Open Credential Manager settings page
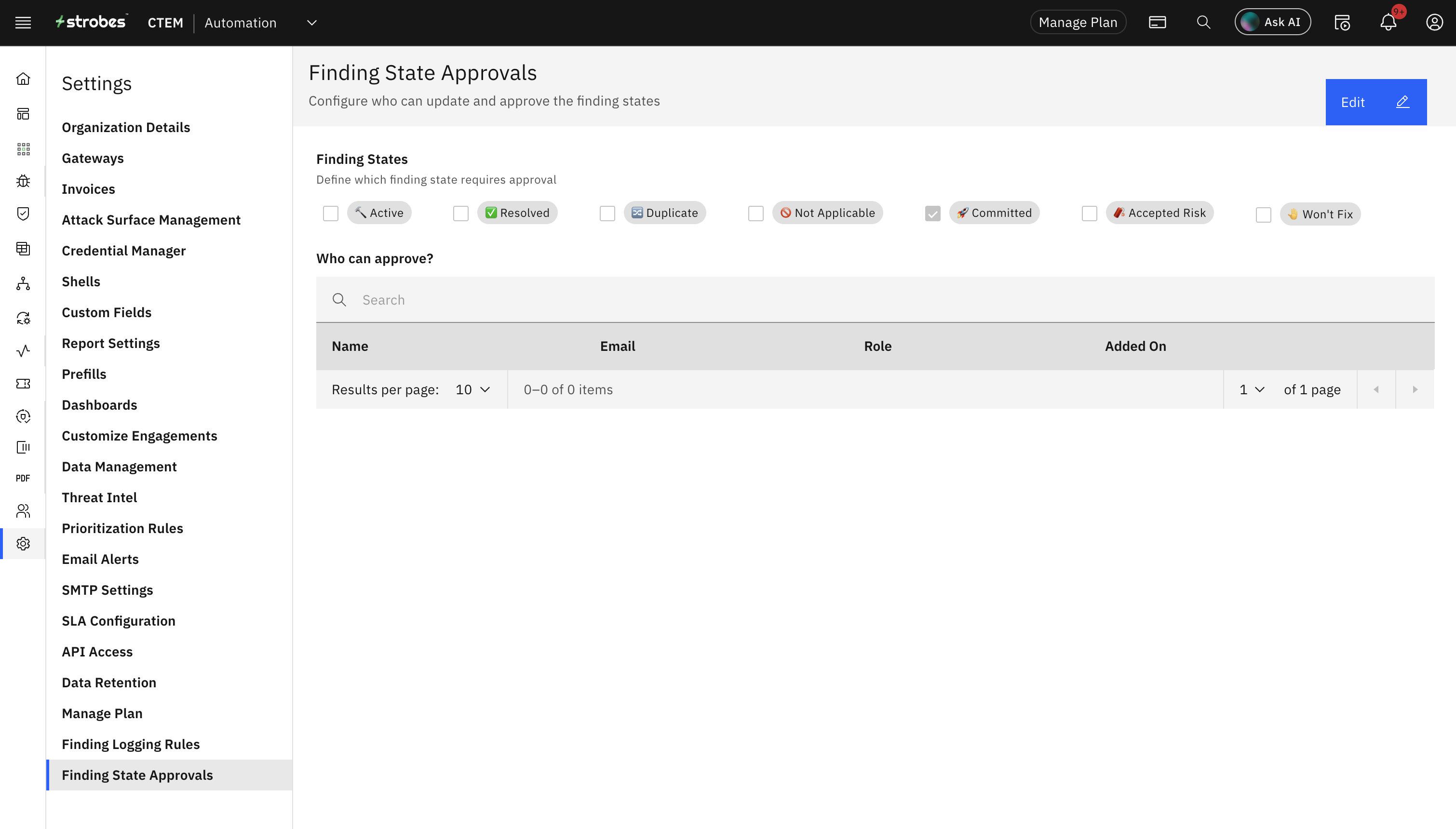Screen dimensions: 1456x829 123,251
